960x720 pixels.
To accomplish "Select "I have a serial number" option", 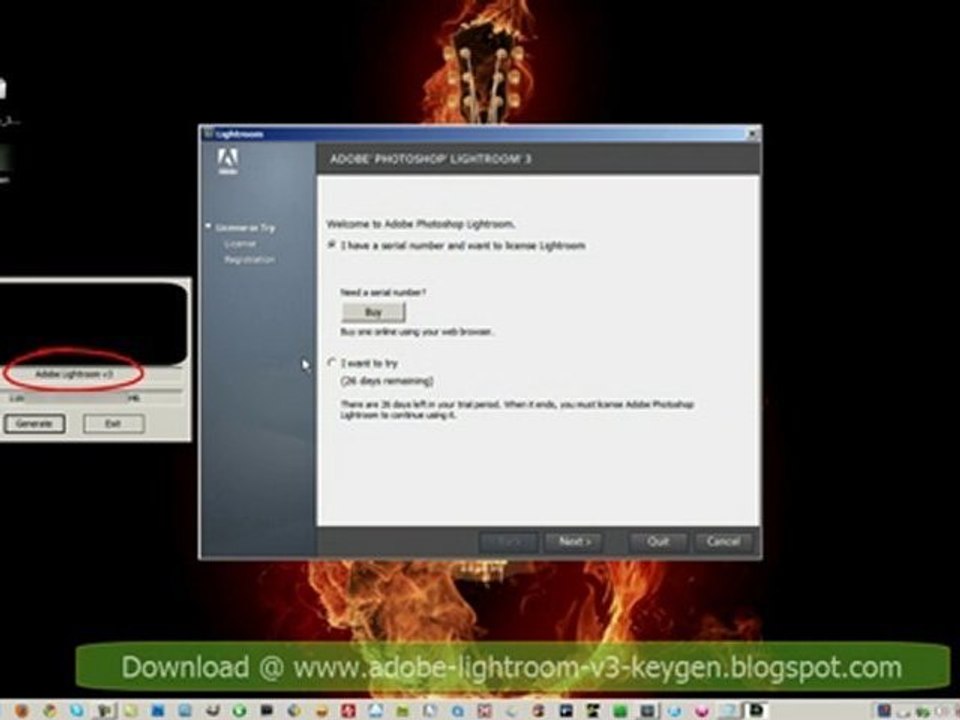I will point(332,246).
